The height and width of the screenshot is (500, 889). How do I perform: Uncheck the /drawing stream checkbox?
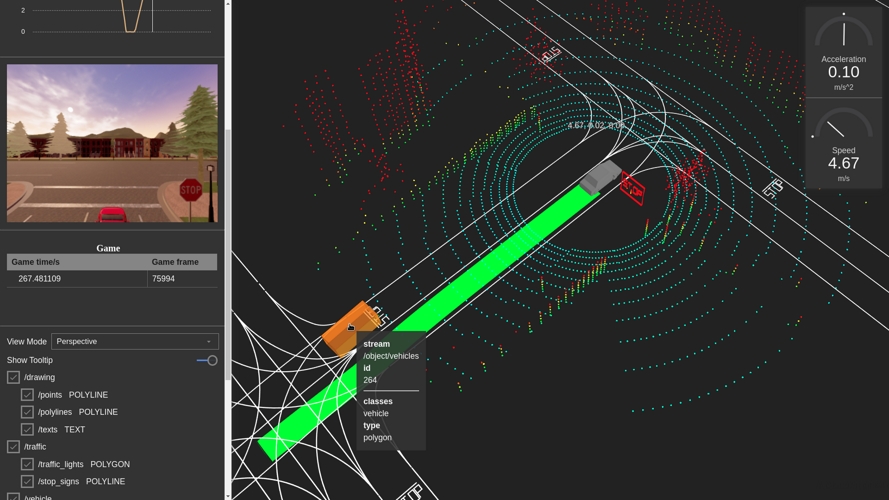click(x=13, y=378)
